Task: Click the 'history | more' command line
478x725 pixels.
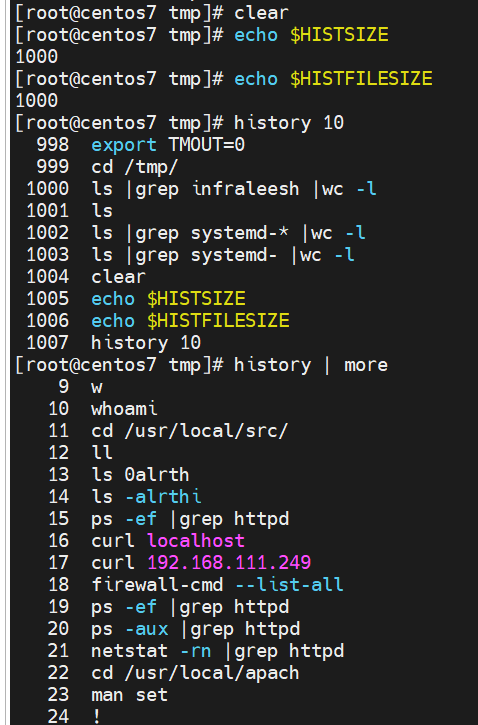Action: point(311,365)
